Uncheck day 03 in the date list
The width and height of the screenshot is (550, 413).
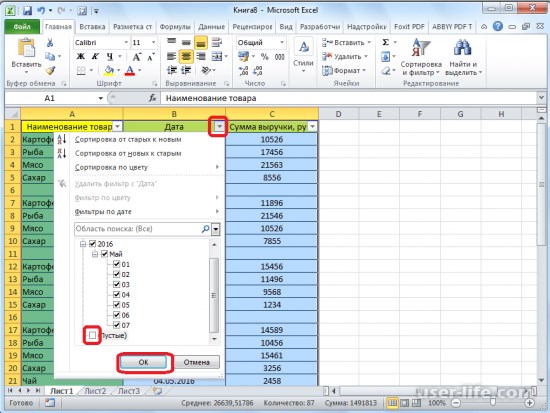pyautogui.click(x=116, y=284)
